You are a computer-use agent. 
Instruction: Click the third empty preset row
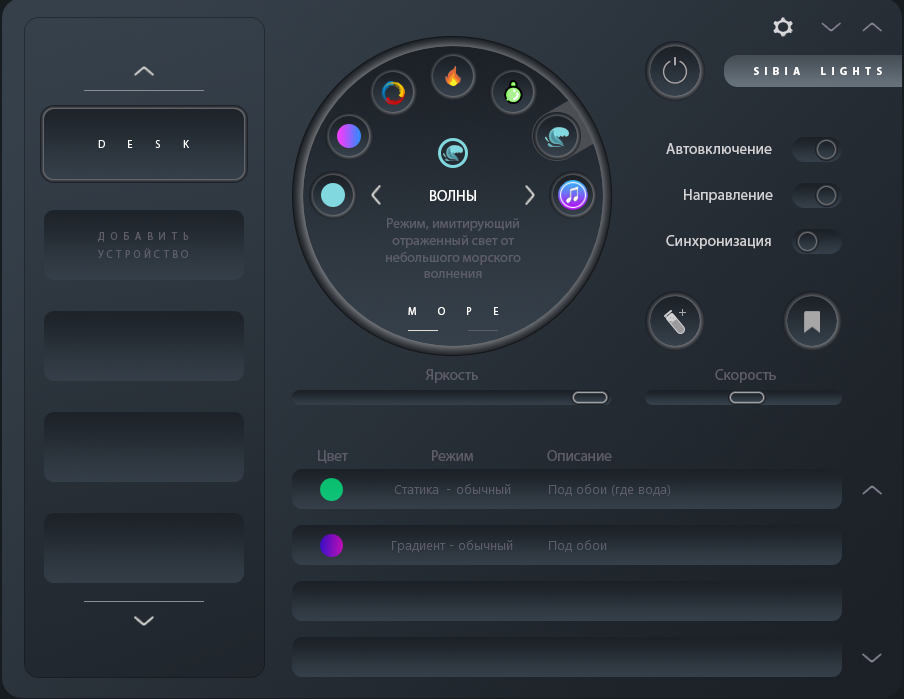click(567, 601)
